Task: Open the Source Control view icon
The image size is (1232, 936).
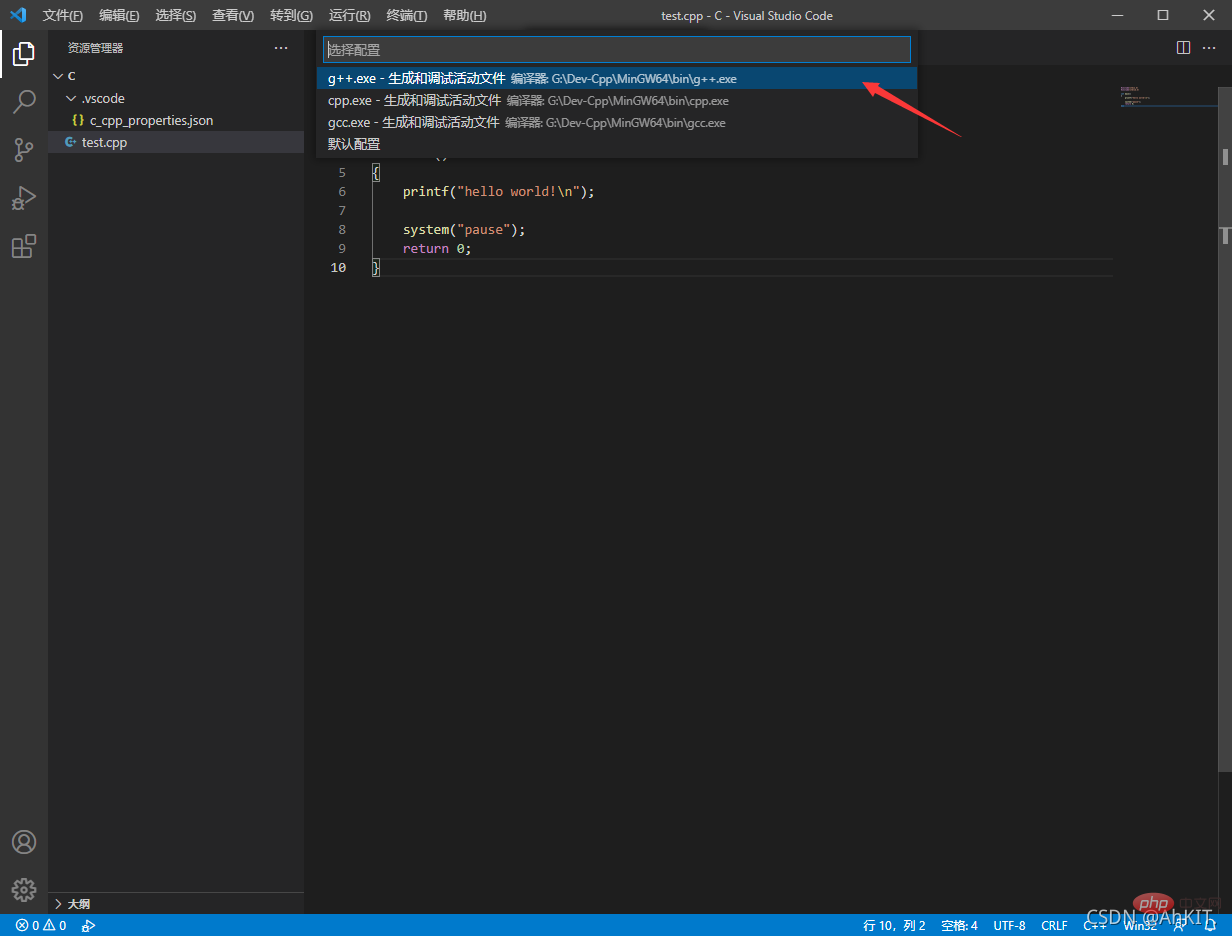Action: click(x=24, y=150)
